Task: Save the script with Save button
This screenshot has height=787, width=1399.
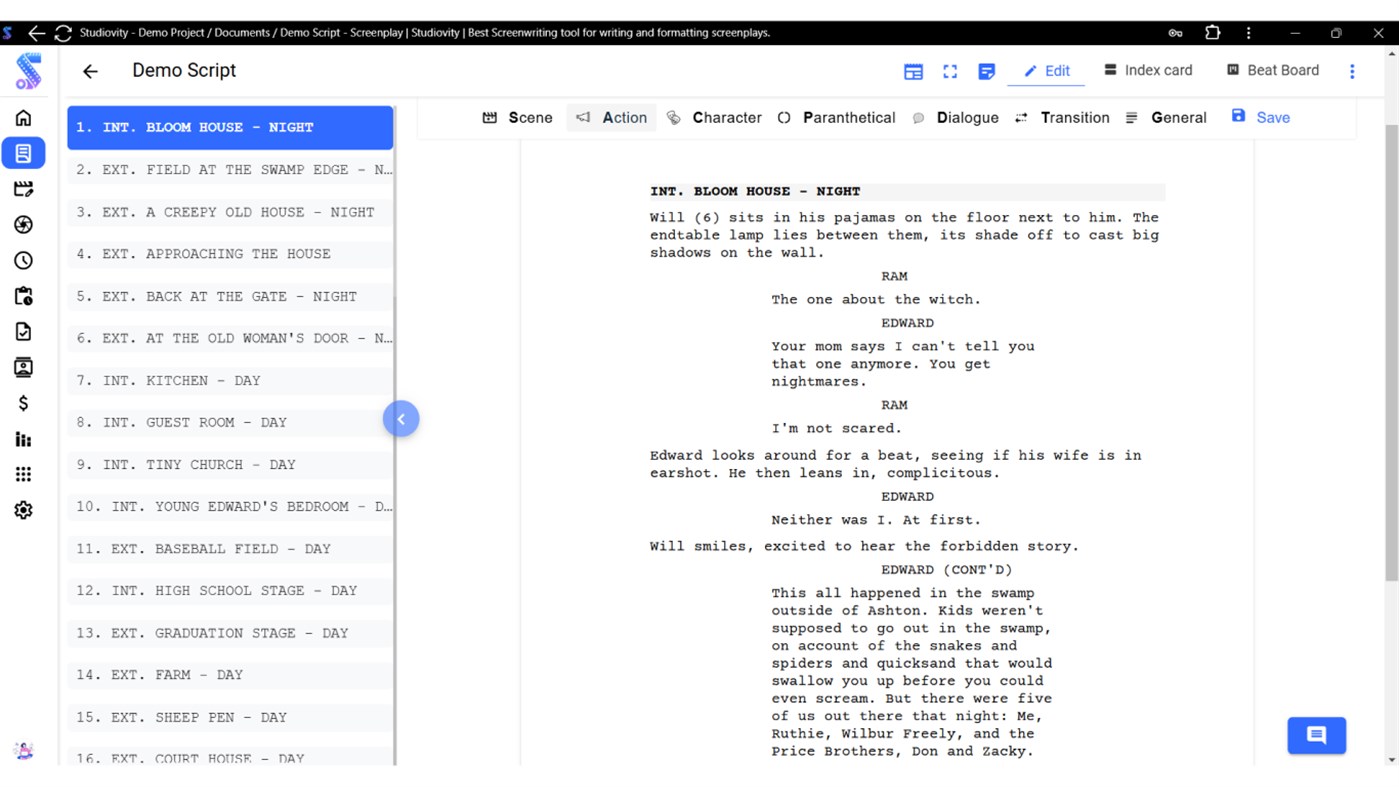Action: pyautogui.click(x=1260, y=117)
